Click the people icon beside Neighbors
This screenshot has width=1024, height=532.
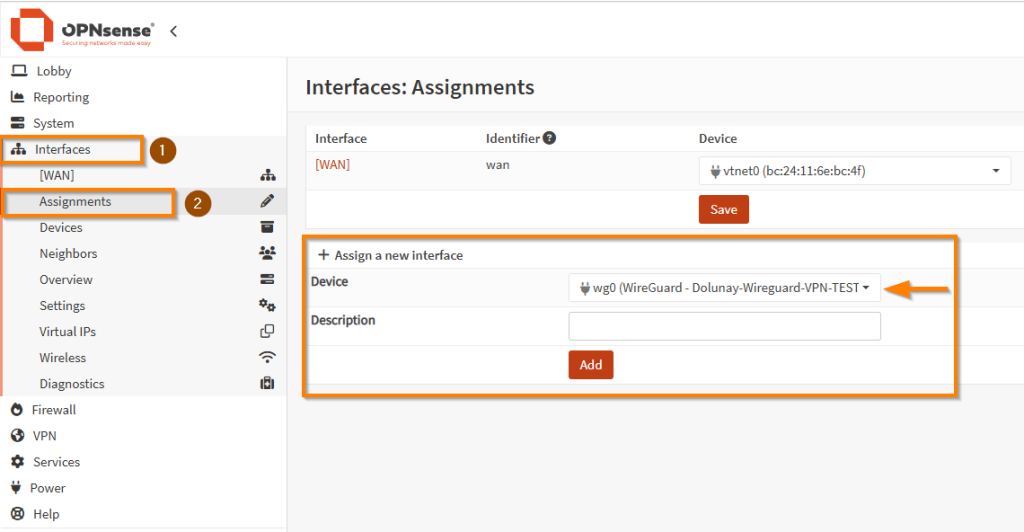point(267,254)
